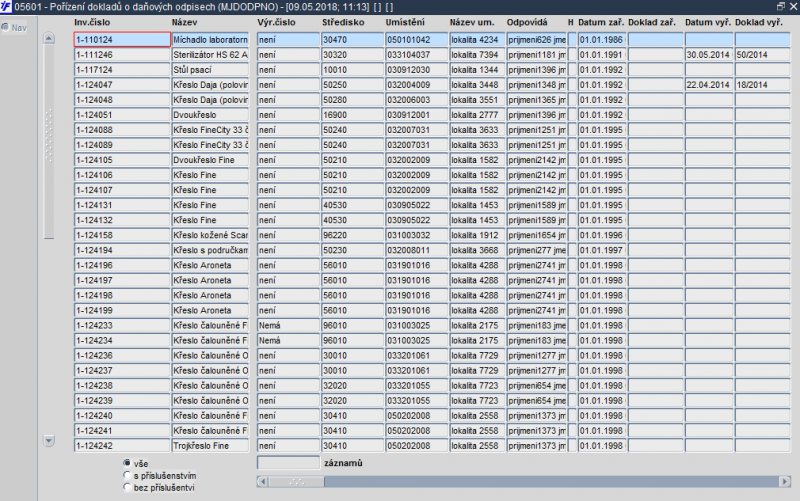Image resolution: width=800 pixels, height=501 pixels.
Task: Click 'Nemá' in row 1-124234
Action: point(288,340)
